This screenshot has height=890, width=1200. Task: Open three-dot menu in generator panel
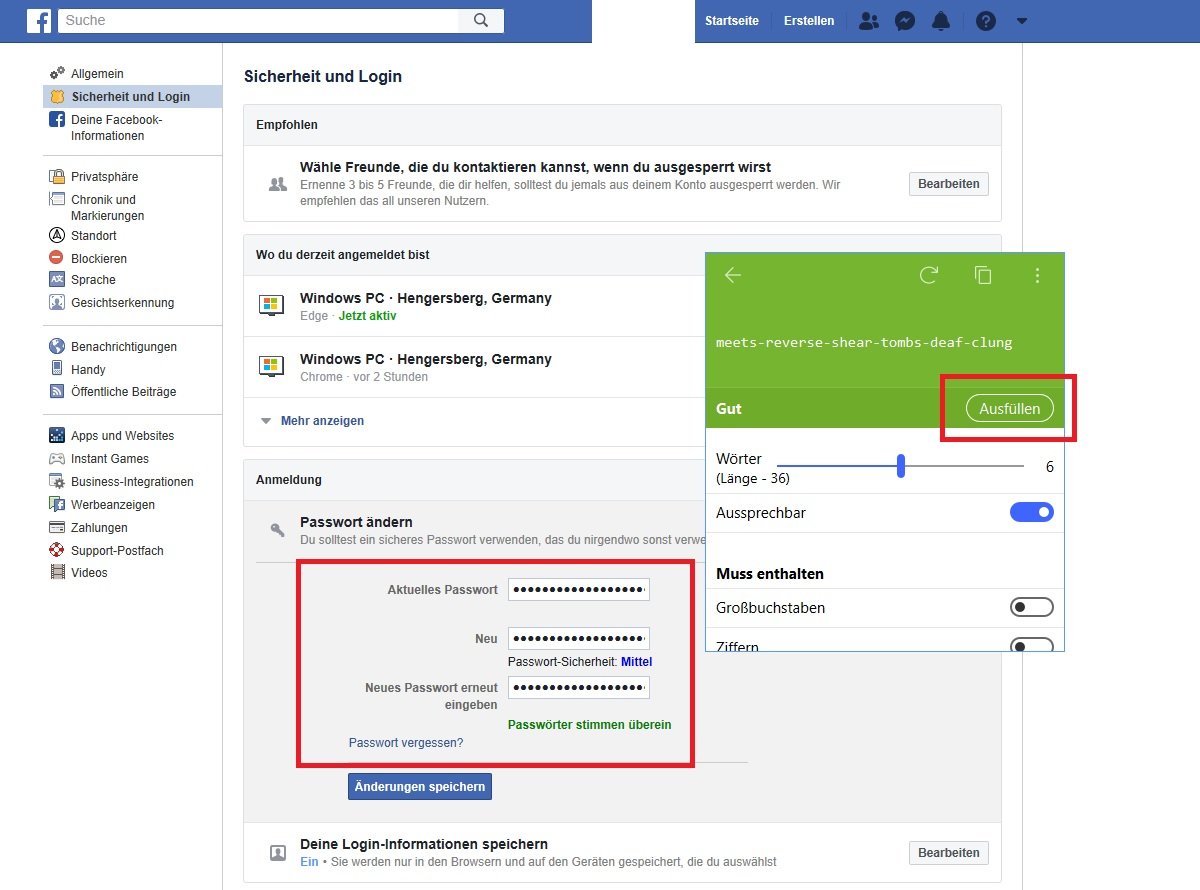(x=1037, y=275)
